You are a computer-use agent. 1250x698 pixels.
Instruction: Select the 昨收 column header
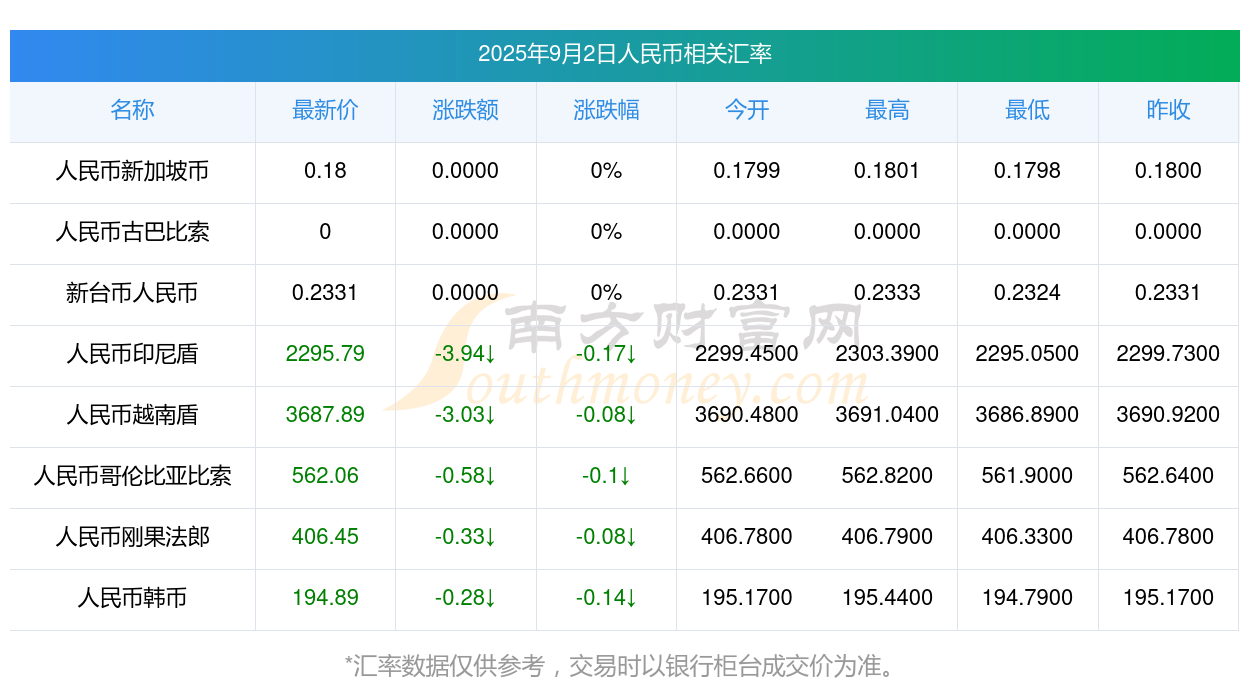point(1168,110)
